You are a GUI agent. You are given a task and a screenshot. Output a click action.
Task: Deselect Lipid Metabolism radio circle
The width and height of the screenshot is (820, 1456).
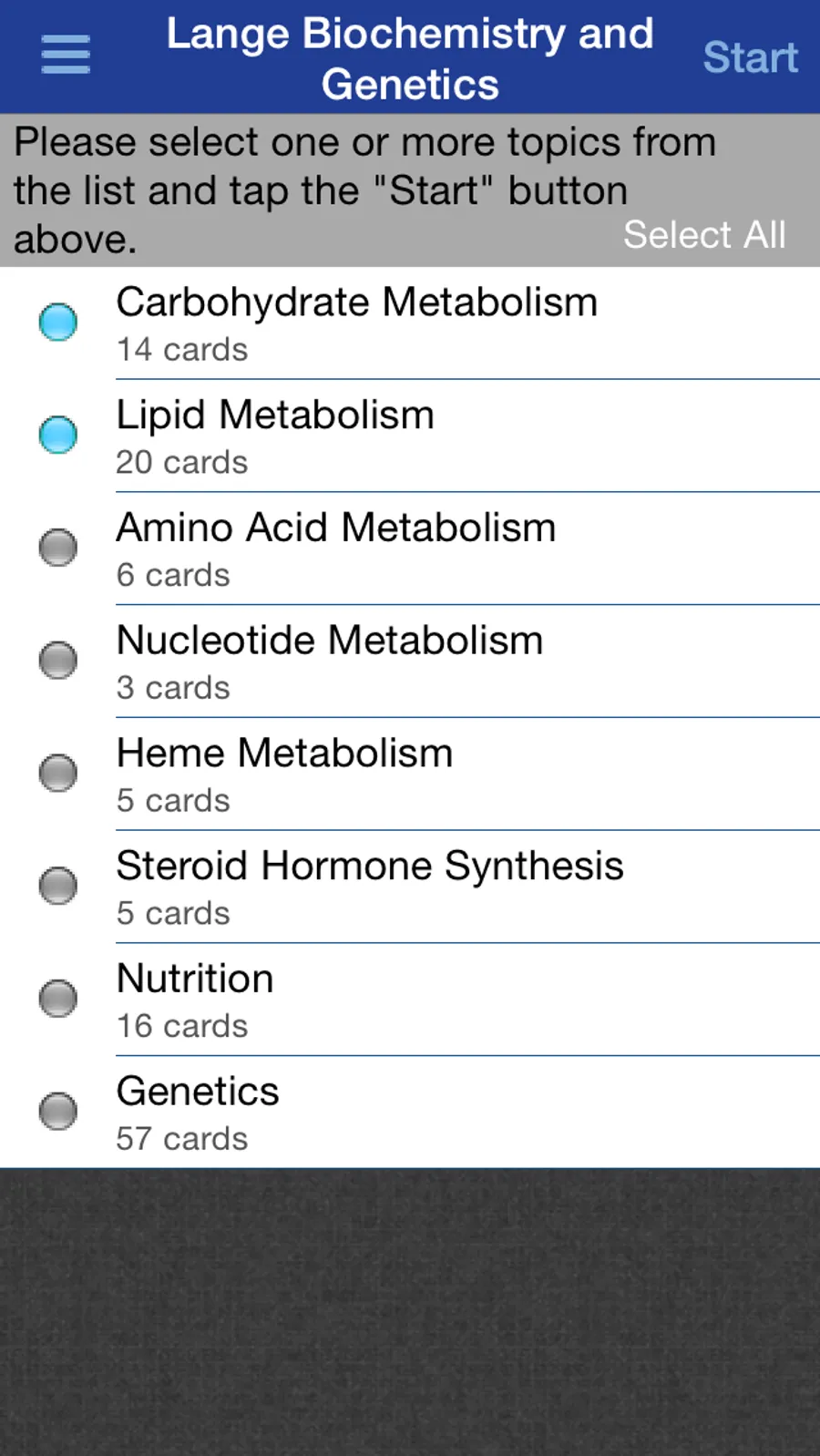[x=58, y=435]
